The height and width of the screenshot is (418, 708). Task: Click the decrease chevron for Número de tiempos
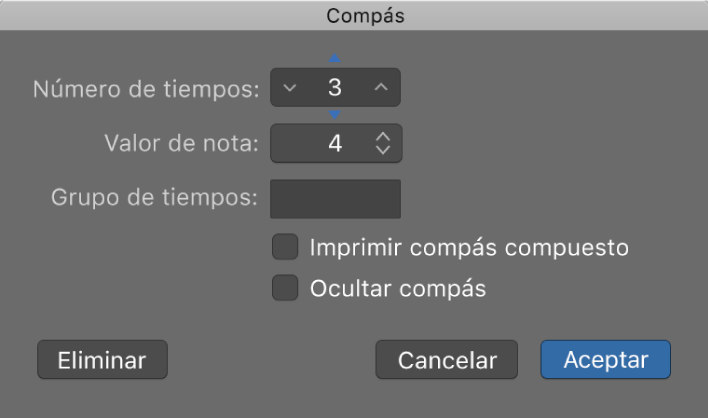[x=290, y=88]
